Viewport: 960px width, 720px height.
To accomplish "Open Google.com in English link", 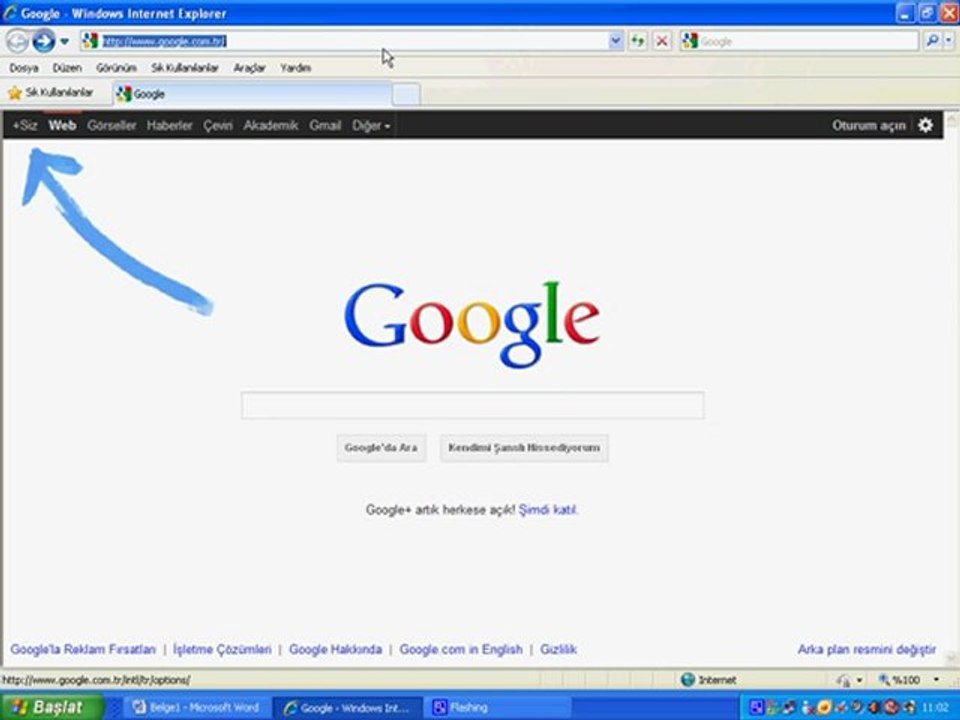I will tap(461, 649).
